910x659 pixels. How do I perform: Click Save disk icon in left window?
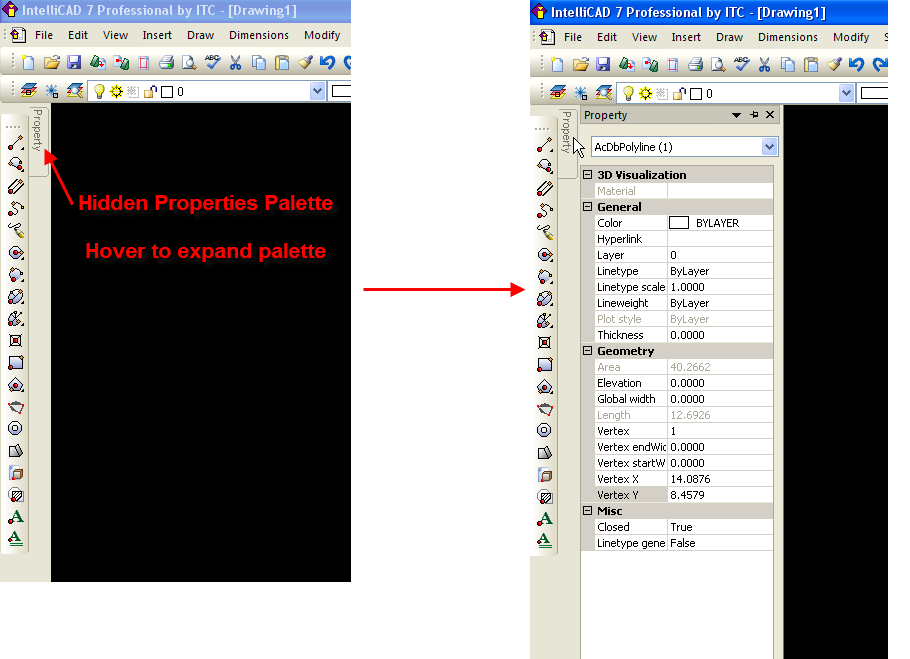tap(74, 62)
